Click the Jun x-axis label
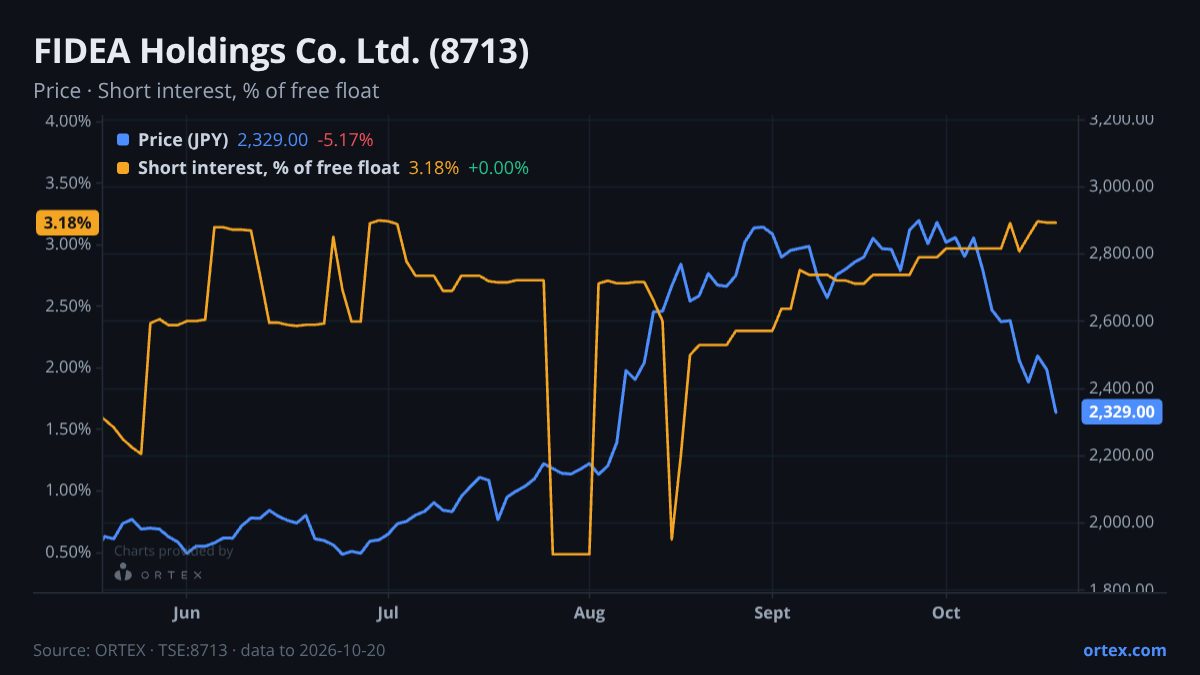 tap(187, 613)
